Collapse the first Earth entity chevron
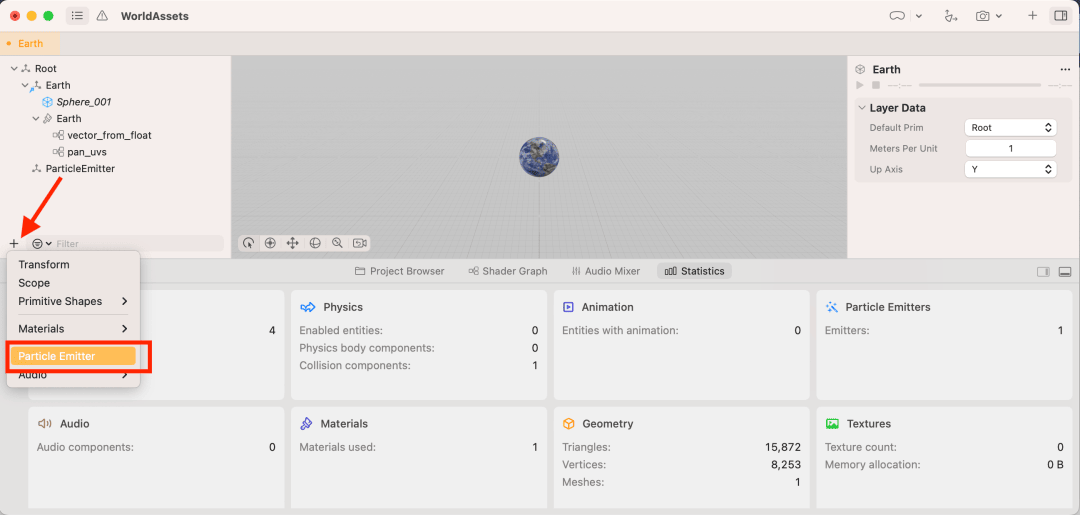Viewport: 1080px width, 515px height. tap(25, 85)
